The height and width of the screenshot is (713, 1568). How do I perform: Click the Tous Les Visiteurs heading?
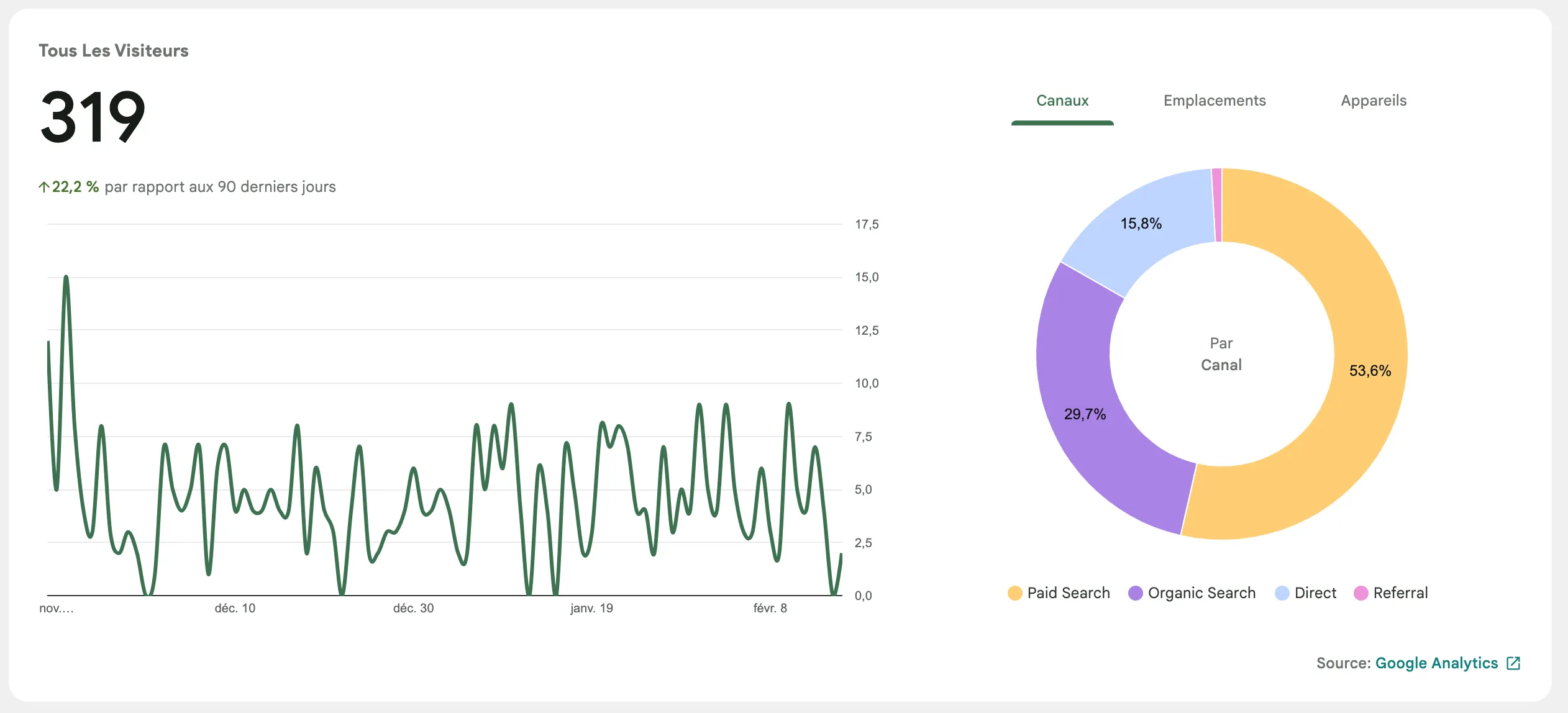click(113, 51)
